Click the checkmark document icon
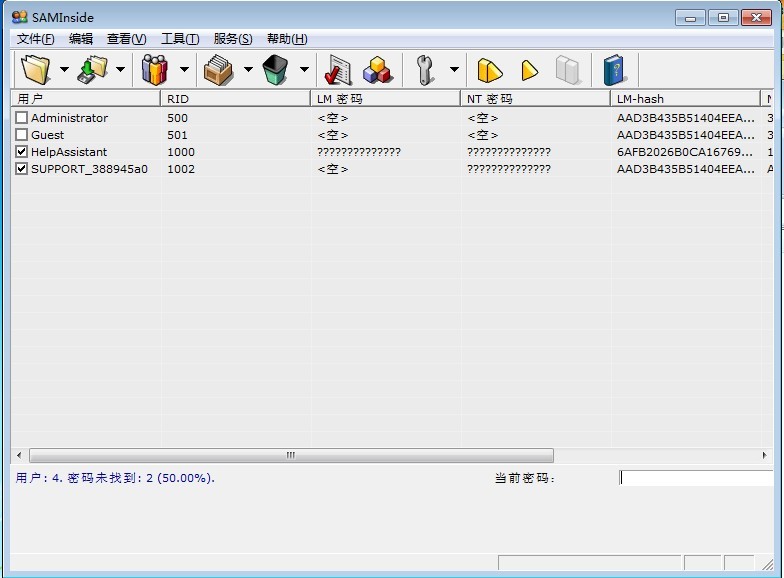 tap(335, 70)
